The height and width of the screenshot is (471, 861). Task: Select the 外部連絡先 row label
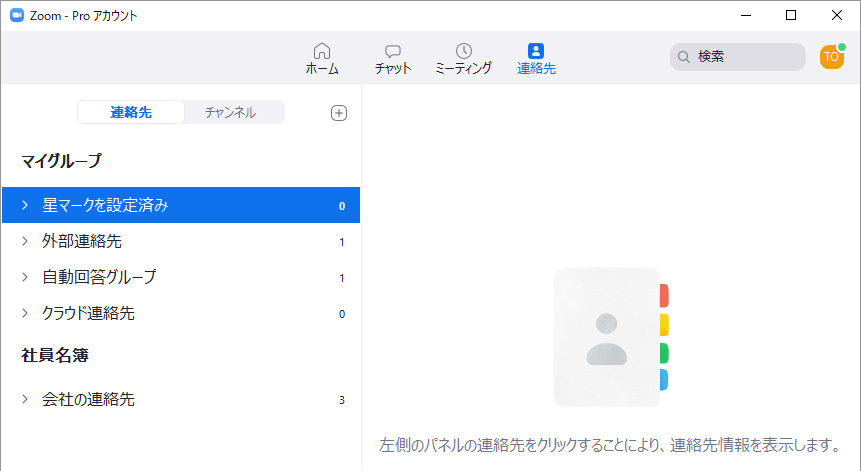tap(82, 241)
